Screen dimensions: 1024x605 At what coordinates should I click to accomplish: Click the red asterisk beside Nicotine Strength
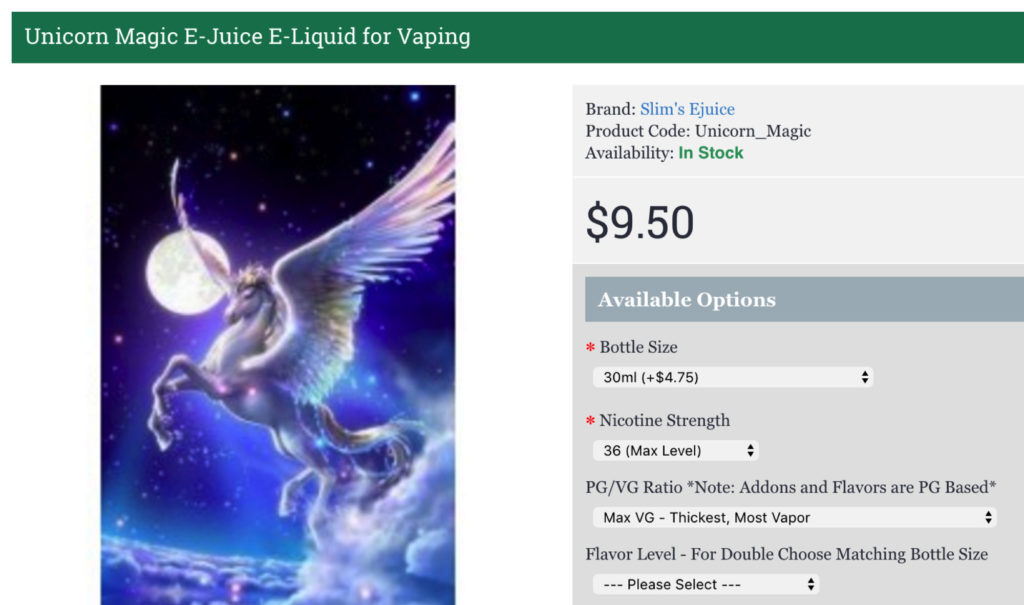point(590,421)
